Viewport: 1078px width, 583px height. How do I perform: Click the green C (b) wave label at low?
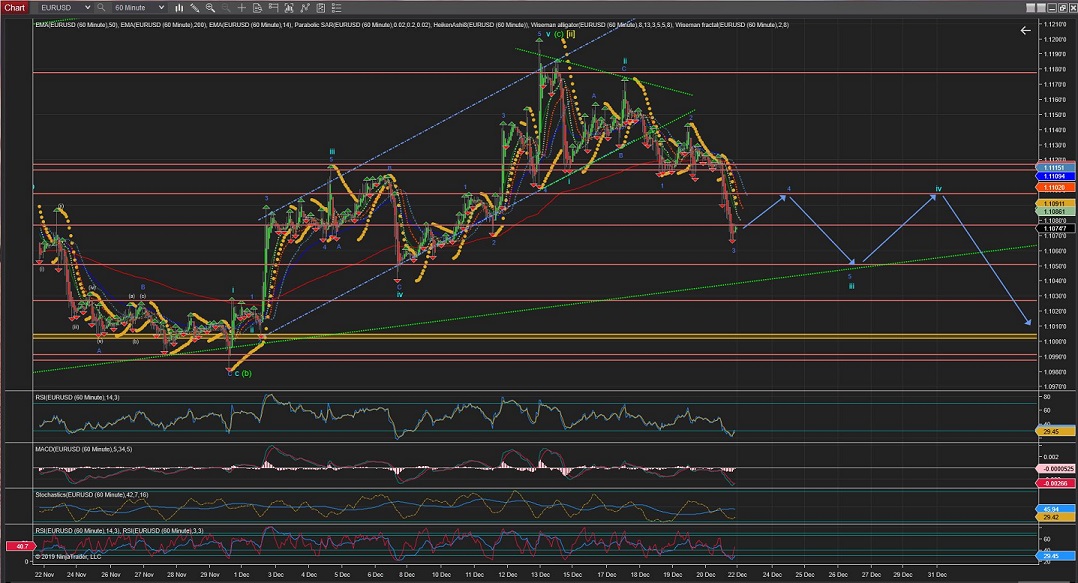pos(243,373)
